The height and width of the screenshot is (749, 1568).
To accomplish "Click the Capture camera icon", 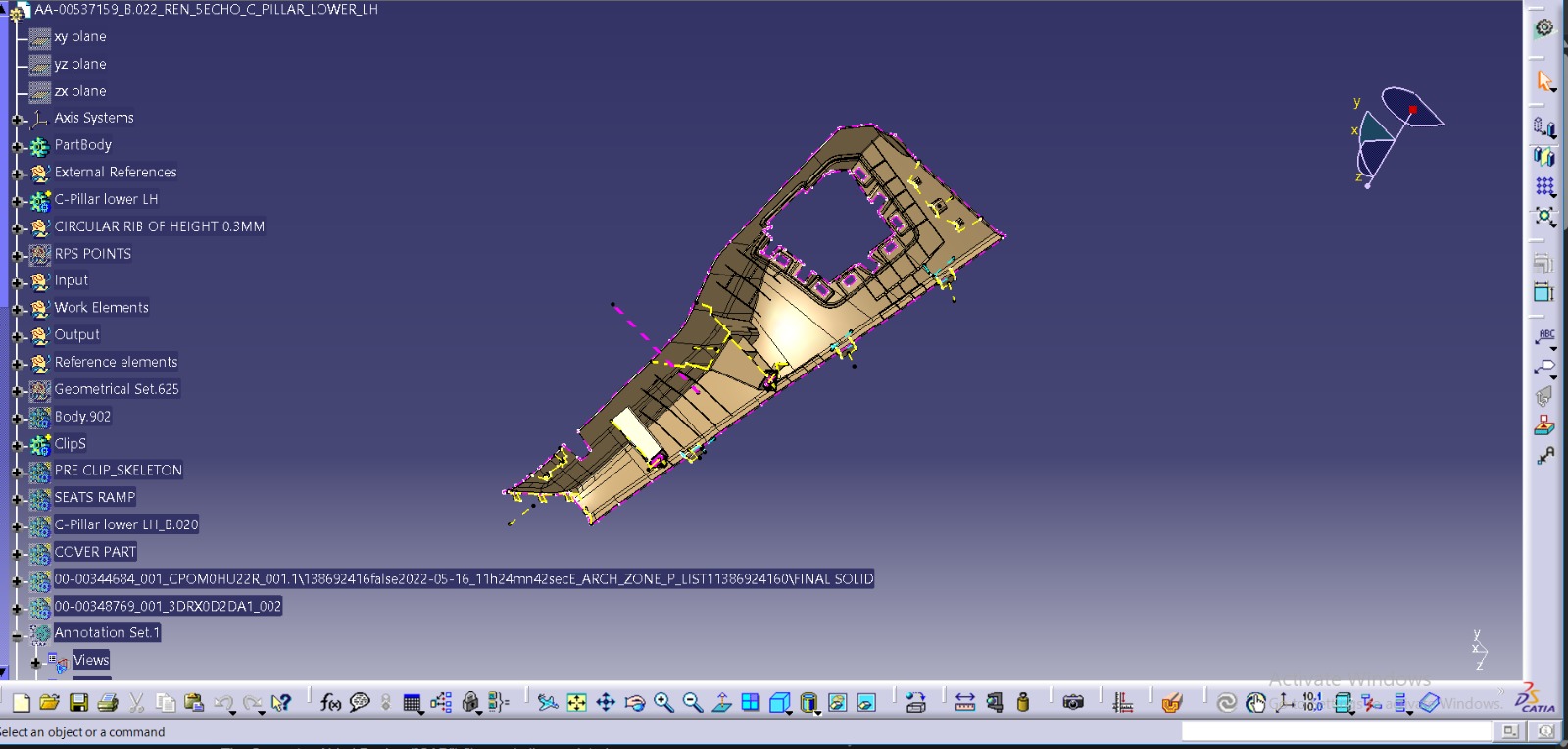I will coord(1073,702).
